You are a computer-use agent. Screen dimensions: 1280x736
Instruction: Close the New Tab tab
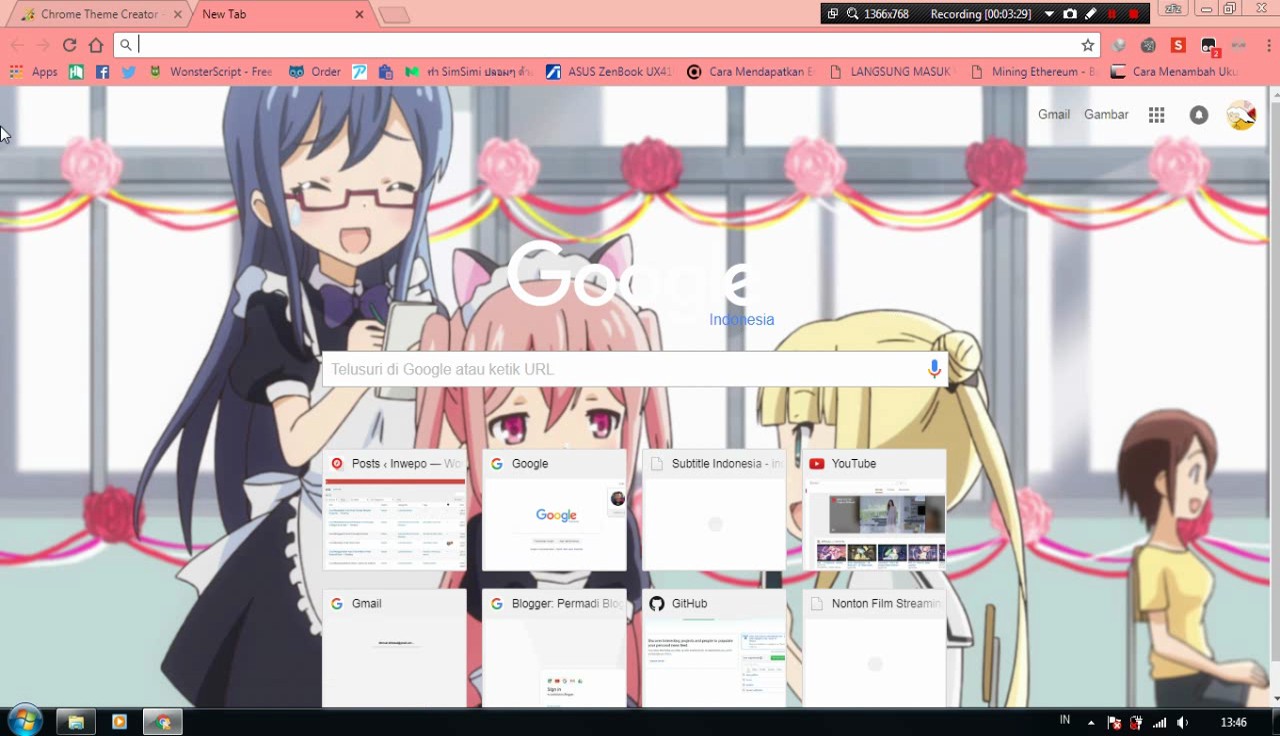(359, 15)
